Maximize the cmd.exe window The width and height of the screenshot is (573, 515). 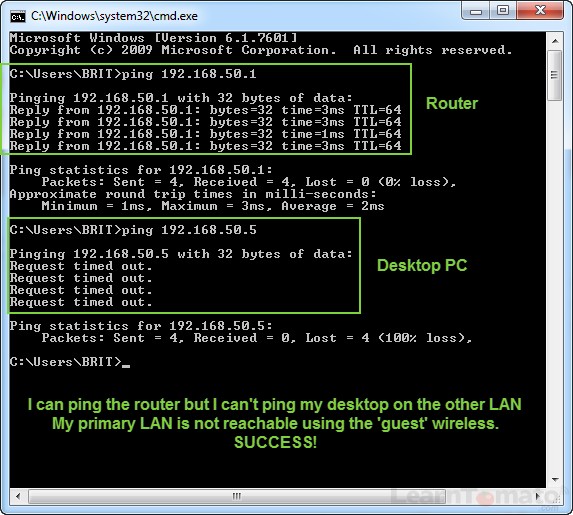(503, 11)
